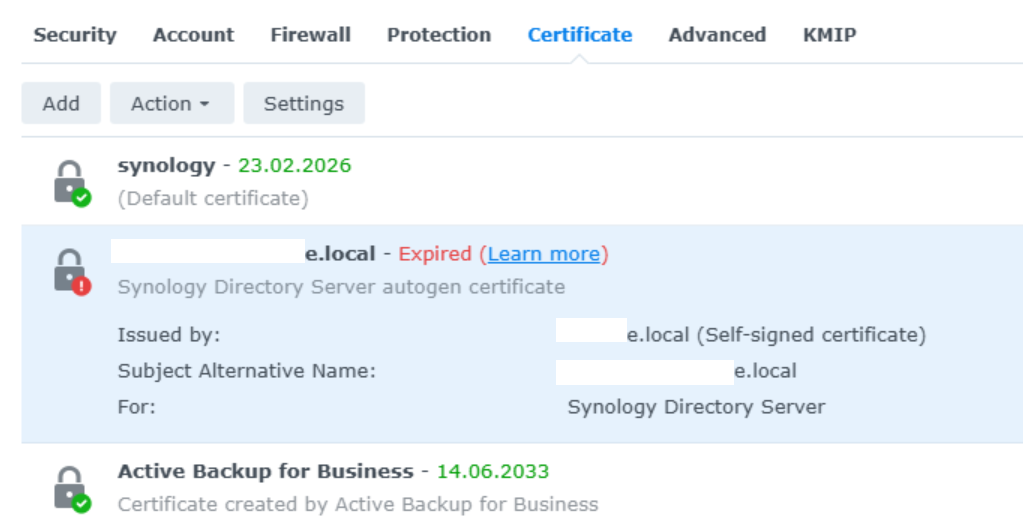Viewport: 1023px width, 525px height.
Task: Open the Action dropdown menu
Action: coord(171,104)
